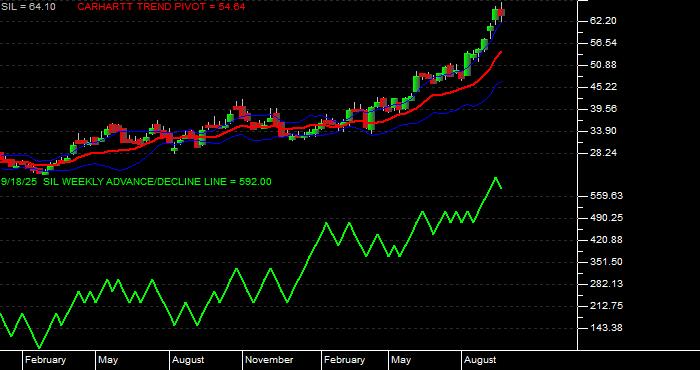Click the last August label on time axis
Image resolution: width=700 pixels, height=370 pixels.
(480, 360)
